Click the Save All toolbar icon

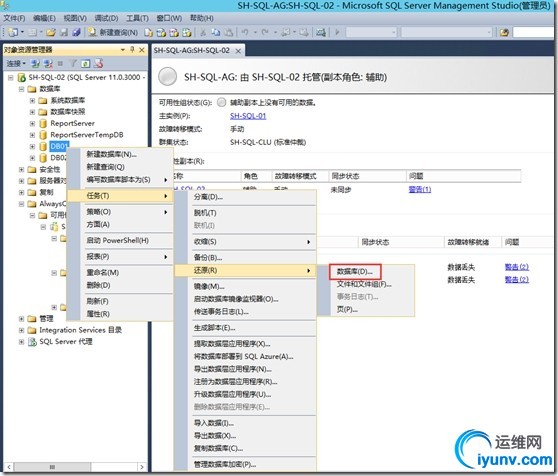(77, 32)
